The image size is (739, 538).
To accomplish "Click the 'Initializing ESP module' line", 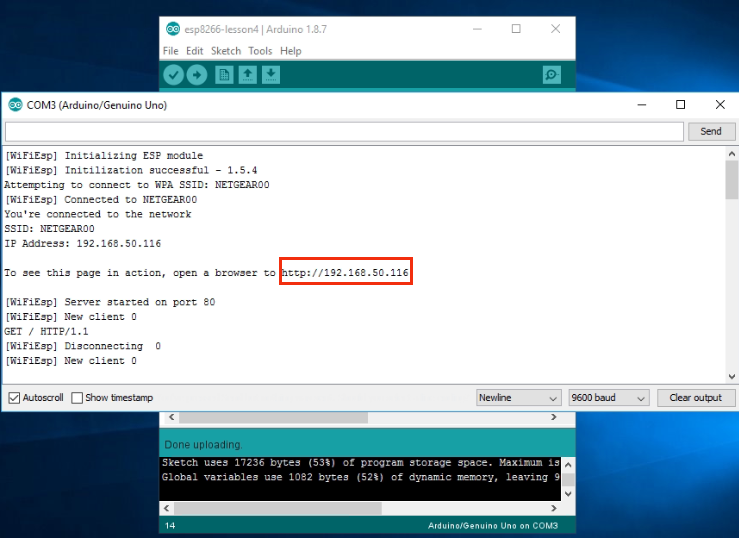I will [104, 155].
